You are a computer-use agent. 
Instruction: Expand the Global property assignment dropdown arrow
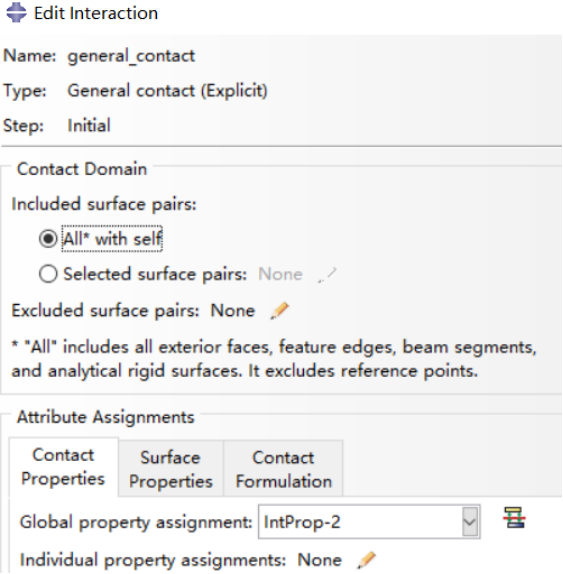tap(470, 522)
